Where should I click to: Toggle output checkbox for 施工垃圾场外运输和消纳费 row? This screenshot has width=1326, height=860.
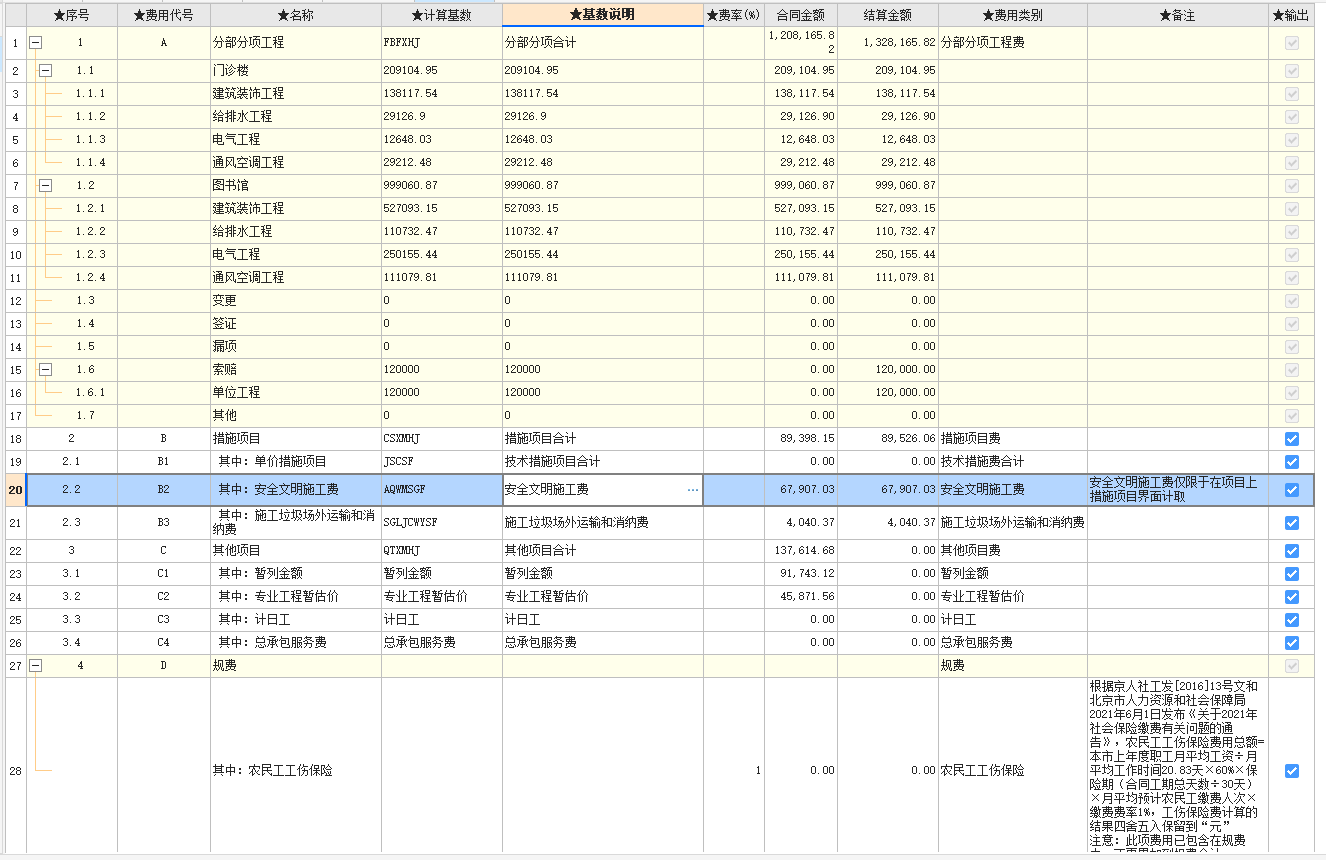[x=1291, y=523]
